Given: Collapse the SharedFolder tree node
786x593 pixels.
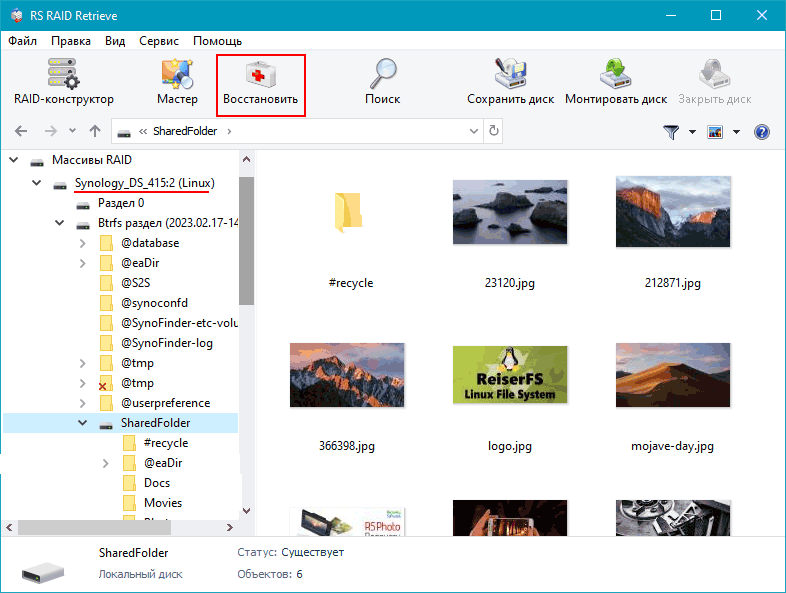Looking at the screenshot, I should click(83, 423).
